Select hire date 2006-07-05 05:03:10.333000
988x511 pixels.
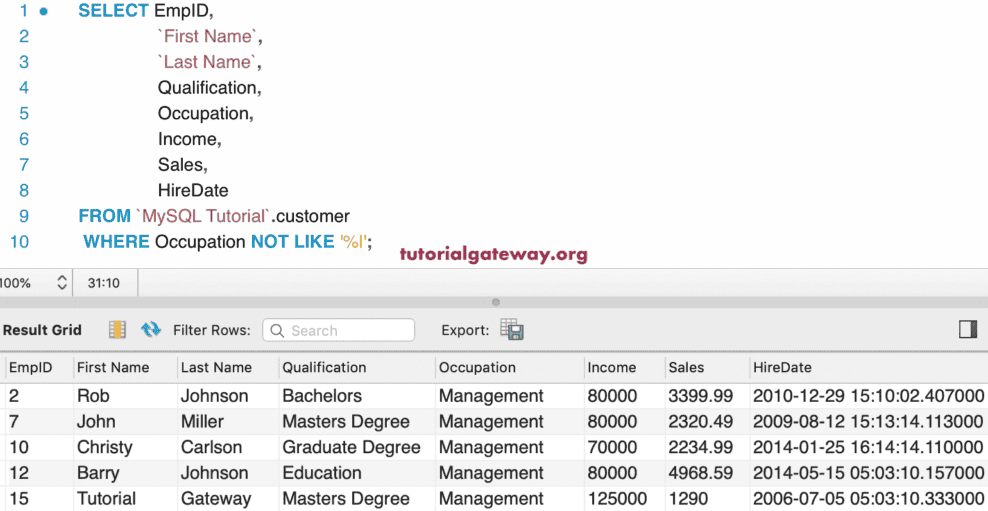(x=868, y=499)
